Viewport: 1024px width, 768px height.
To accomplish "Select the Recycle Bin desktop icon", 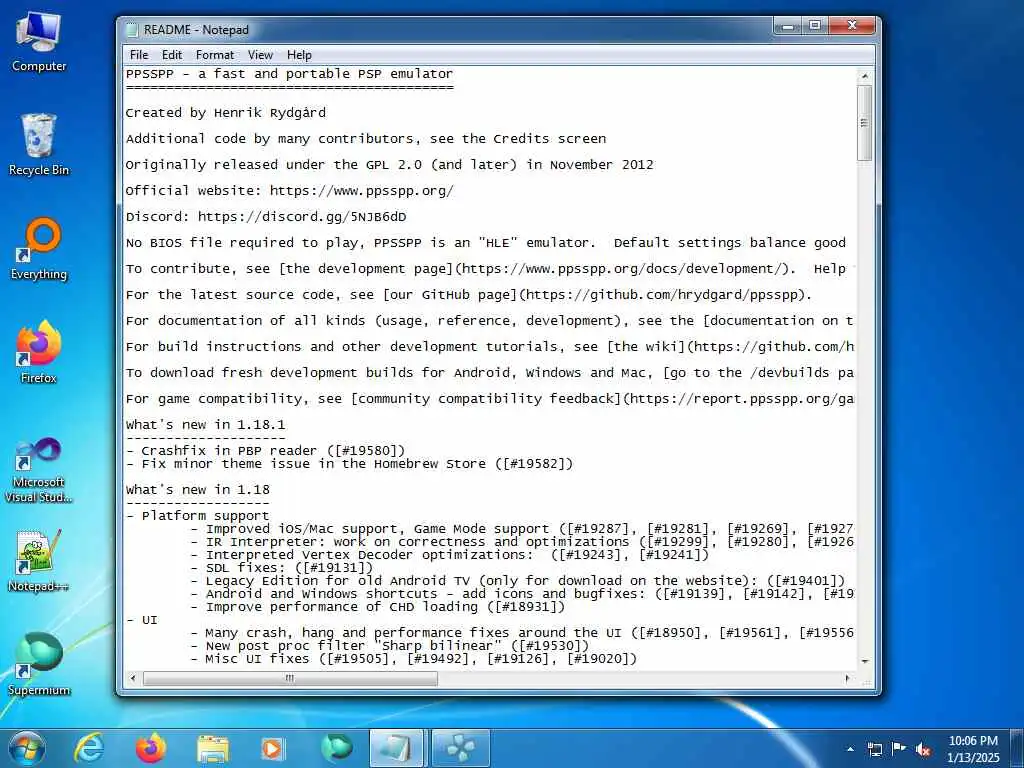I will click(39, 145).
